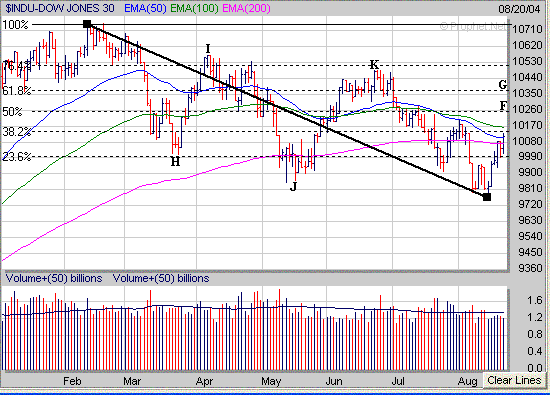Image resolution: width=550 pixels, height=395 pixels.
Task: Click the 08/20/04 date label
Action: pyautogui.click(x=519, y=9)
